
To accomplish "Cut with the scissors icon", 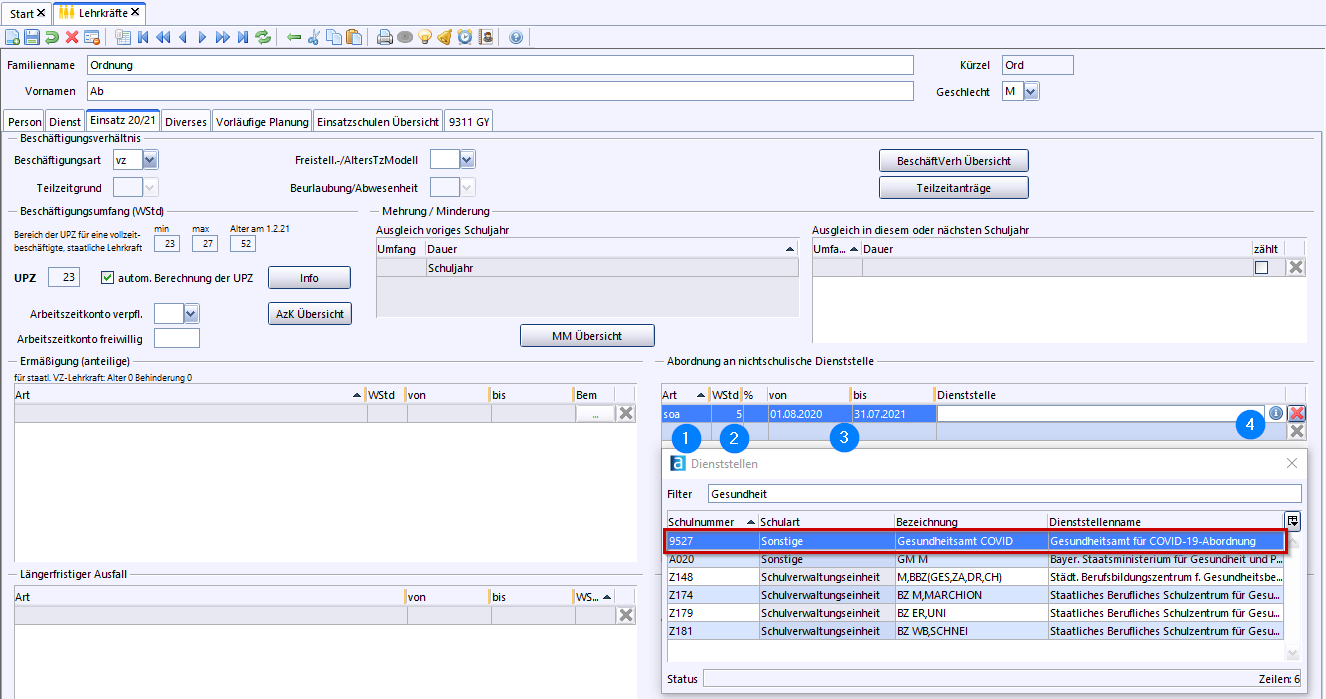I will coord(314,38).
